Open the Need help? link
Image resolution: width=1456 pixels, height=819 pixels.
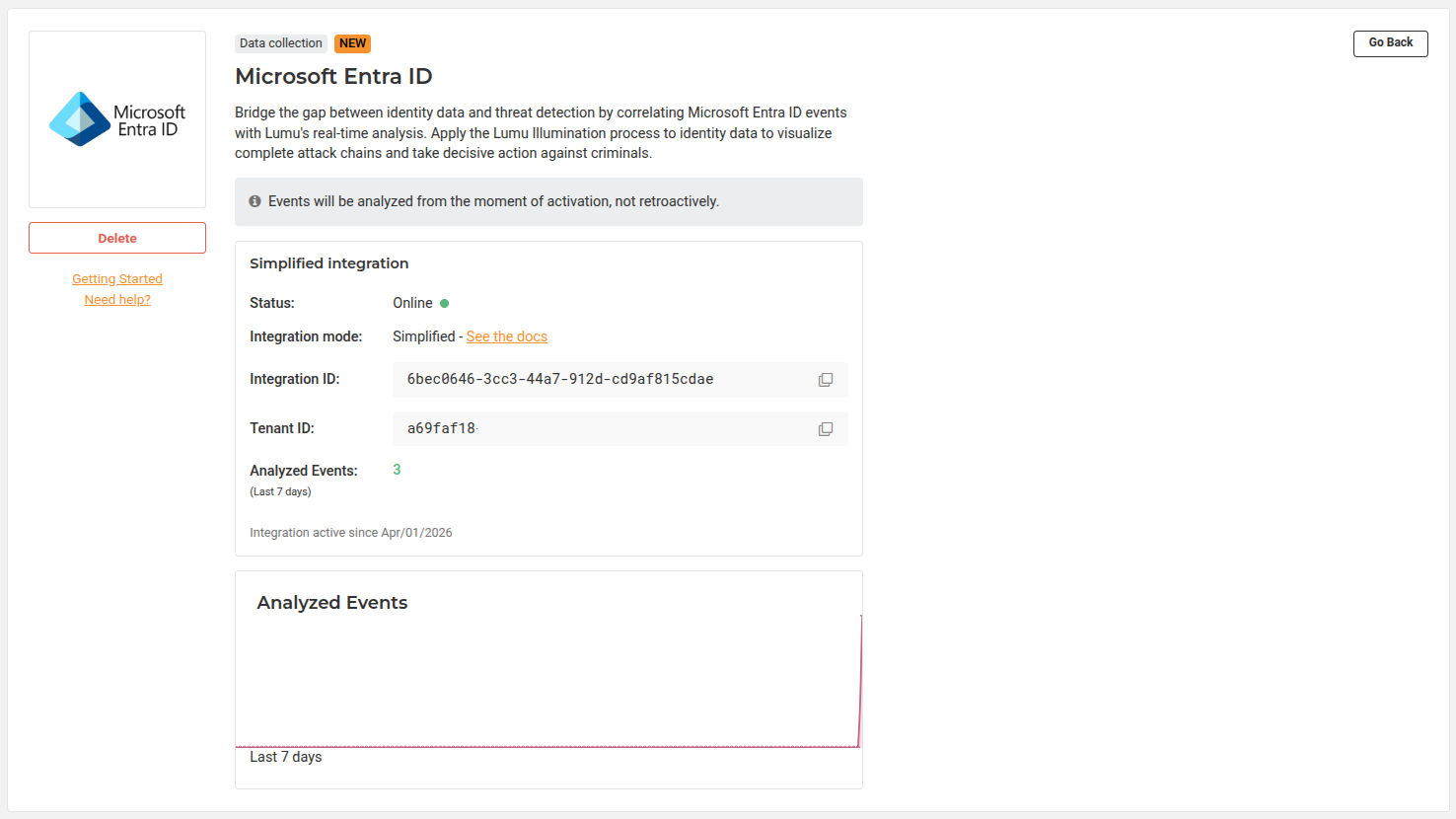coord(117,300)
